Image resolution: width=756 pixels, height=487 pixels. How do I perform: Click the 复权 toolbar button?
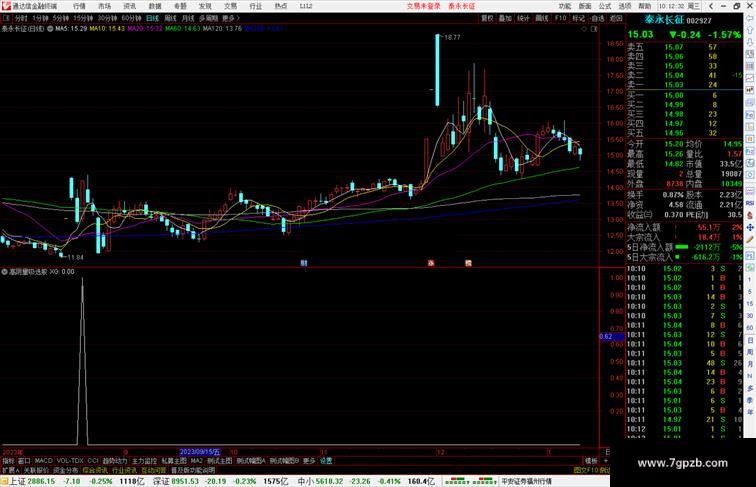487,18
